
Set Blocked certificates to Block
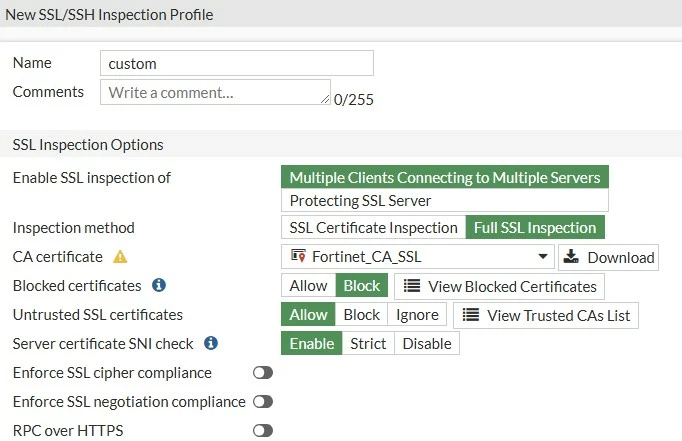pos(361,285)
